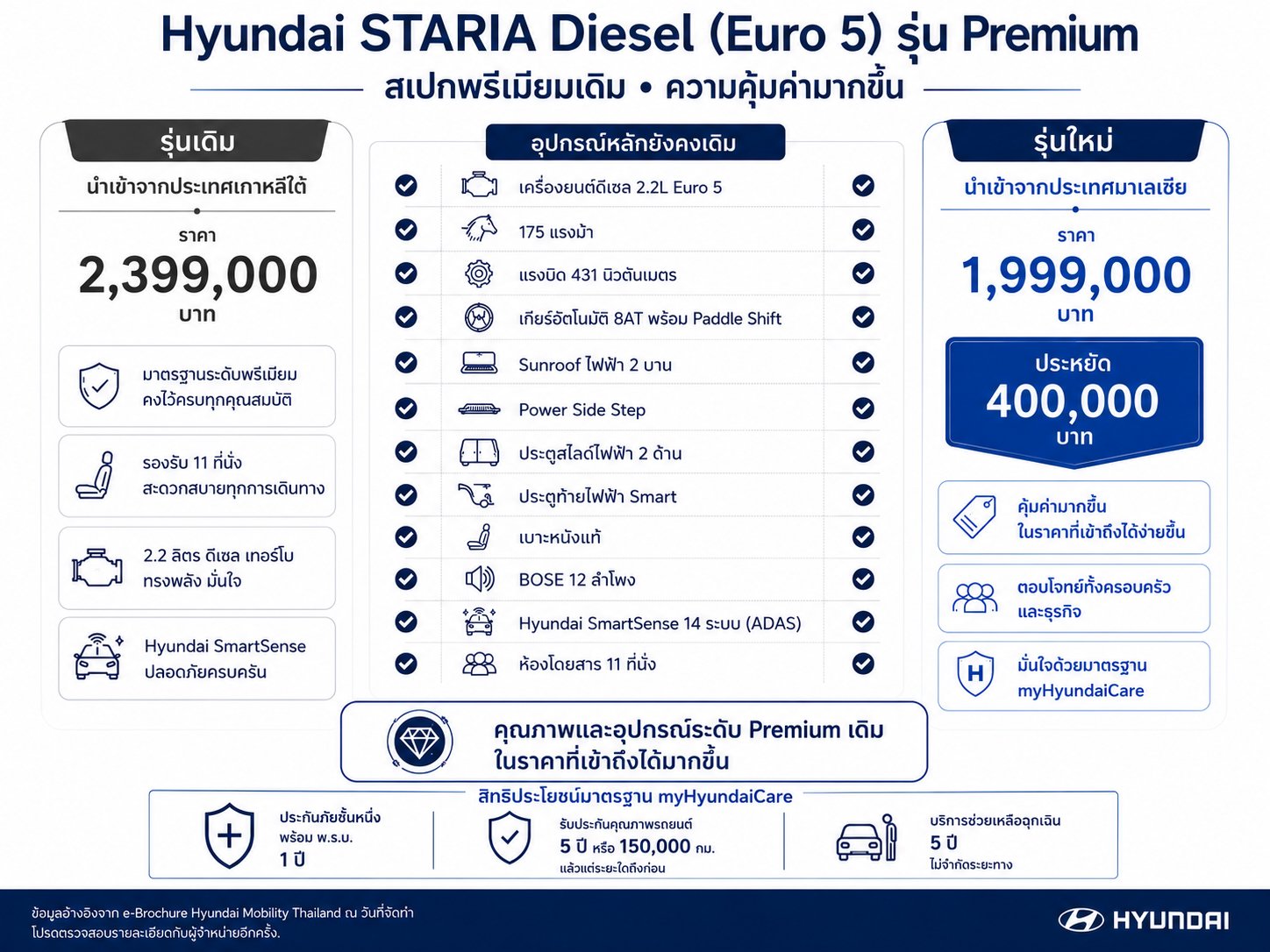Click the new price 1,999,000
1270x952 pixels.
(x=1076, y=274)
